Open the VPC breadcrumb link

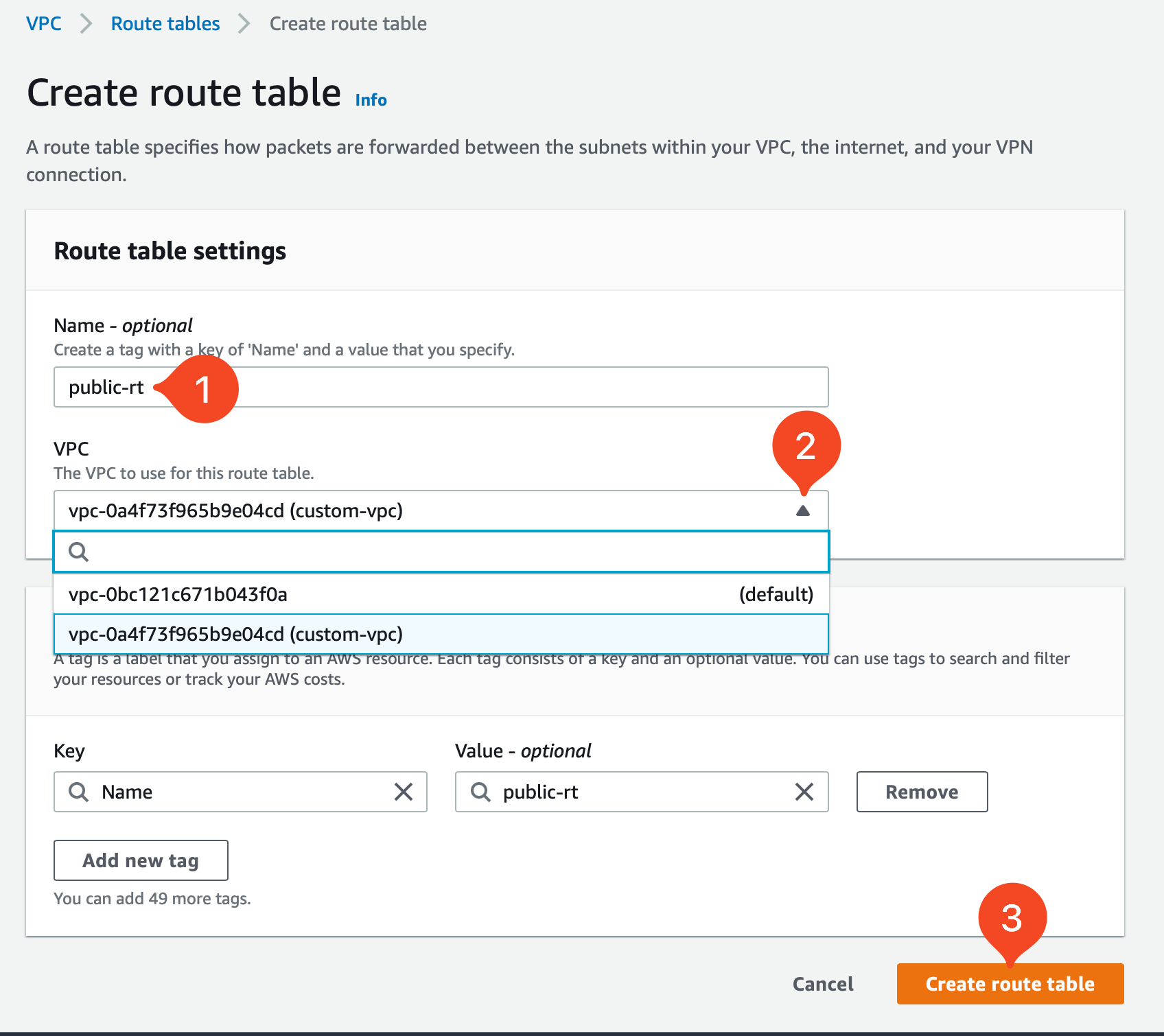tap(44, 23)
